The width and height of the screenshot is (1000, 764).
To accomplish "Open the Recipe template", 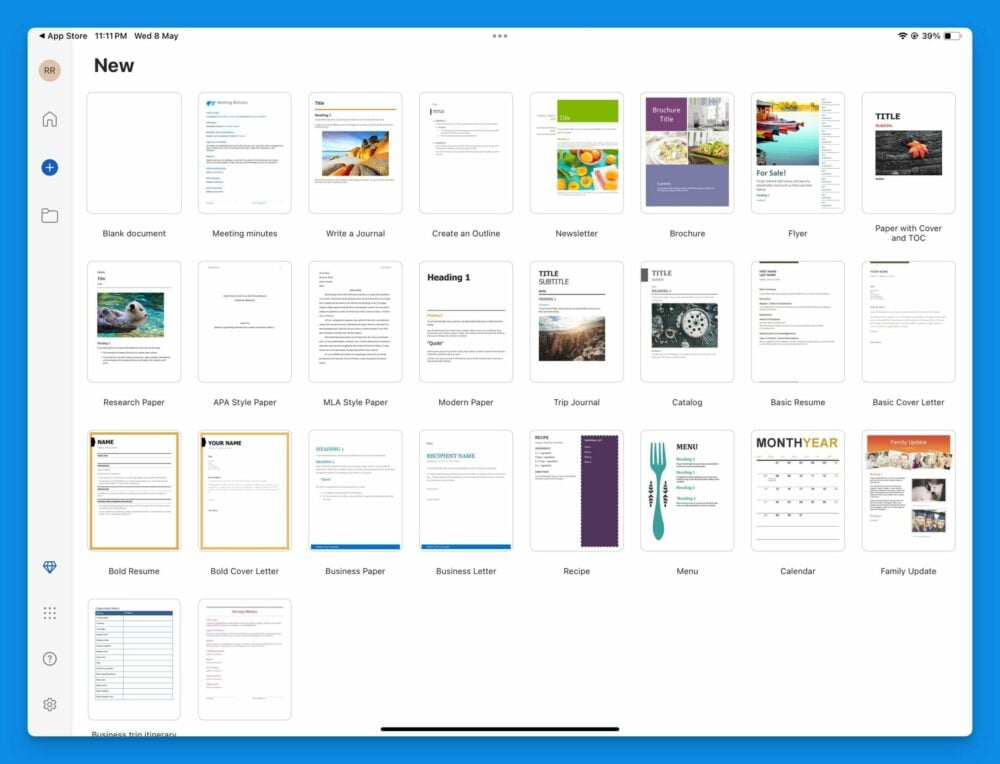I will [577, 490].
